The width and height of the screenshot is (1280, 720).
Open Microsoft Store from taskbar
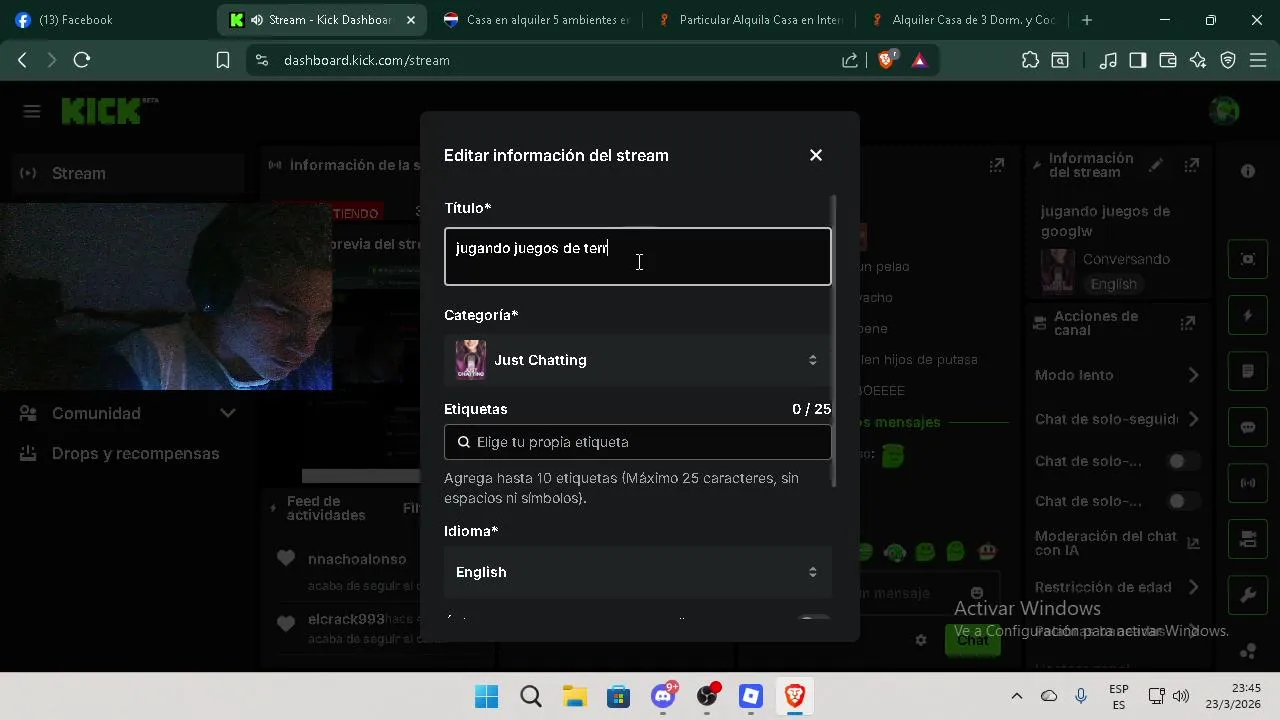(619, 696)
